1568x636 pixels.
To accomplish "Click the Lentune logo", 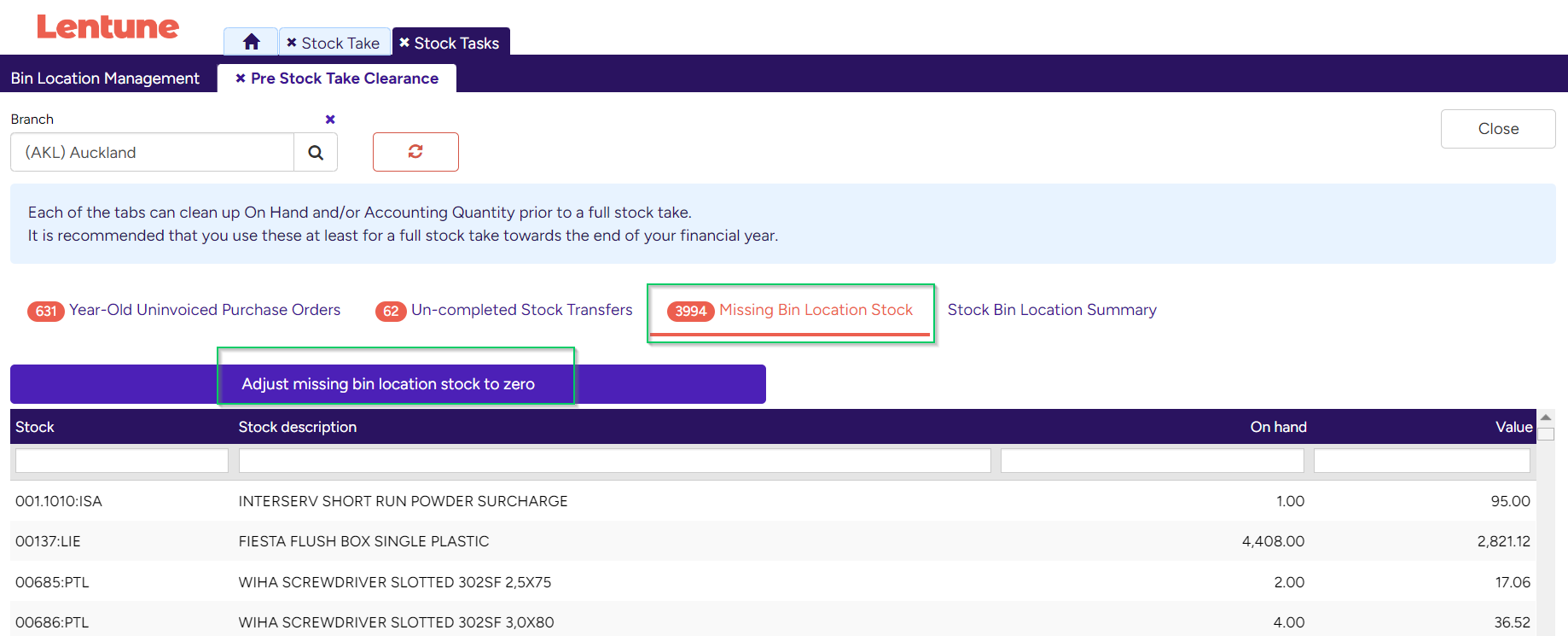I will pos(107,26).
